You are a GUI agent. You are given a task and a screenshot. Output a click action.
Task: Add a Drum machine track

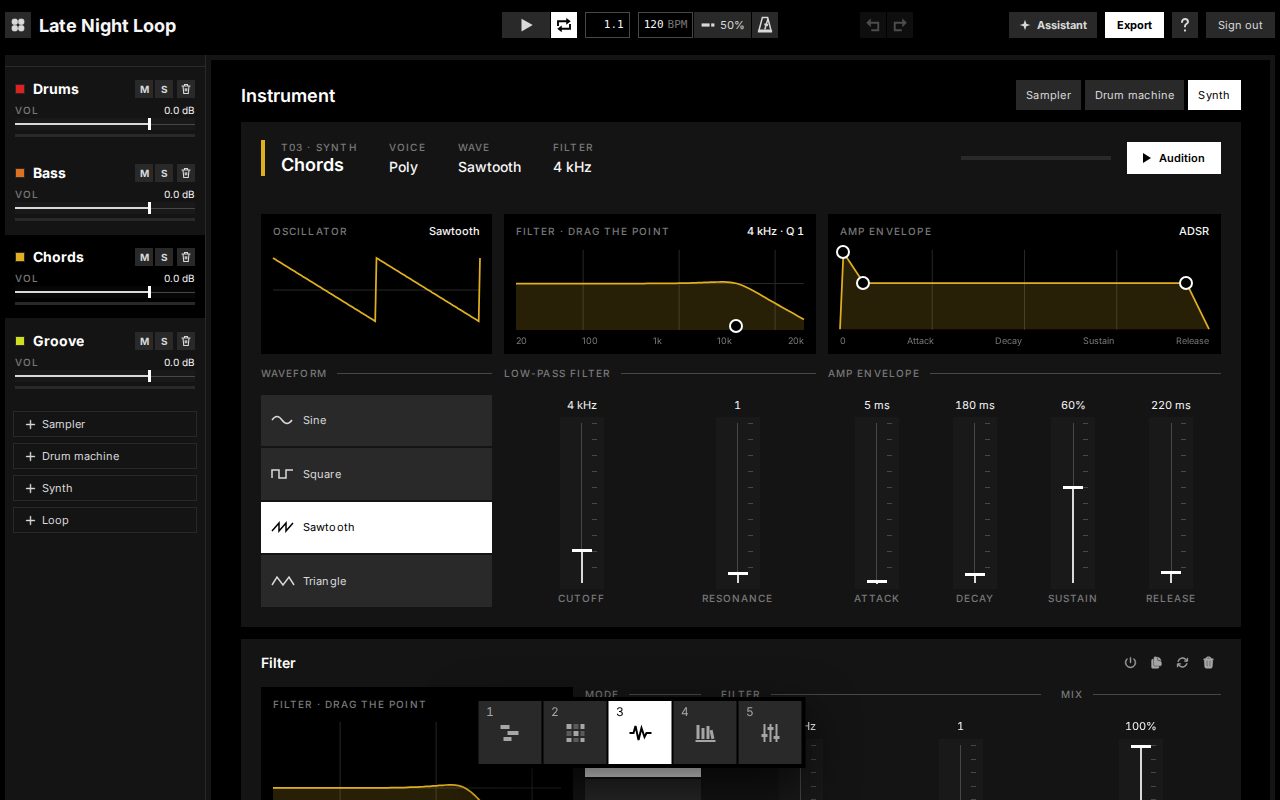[105, 456]
